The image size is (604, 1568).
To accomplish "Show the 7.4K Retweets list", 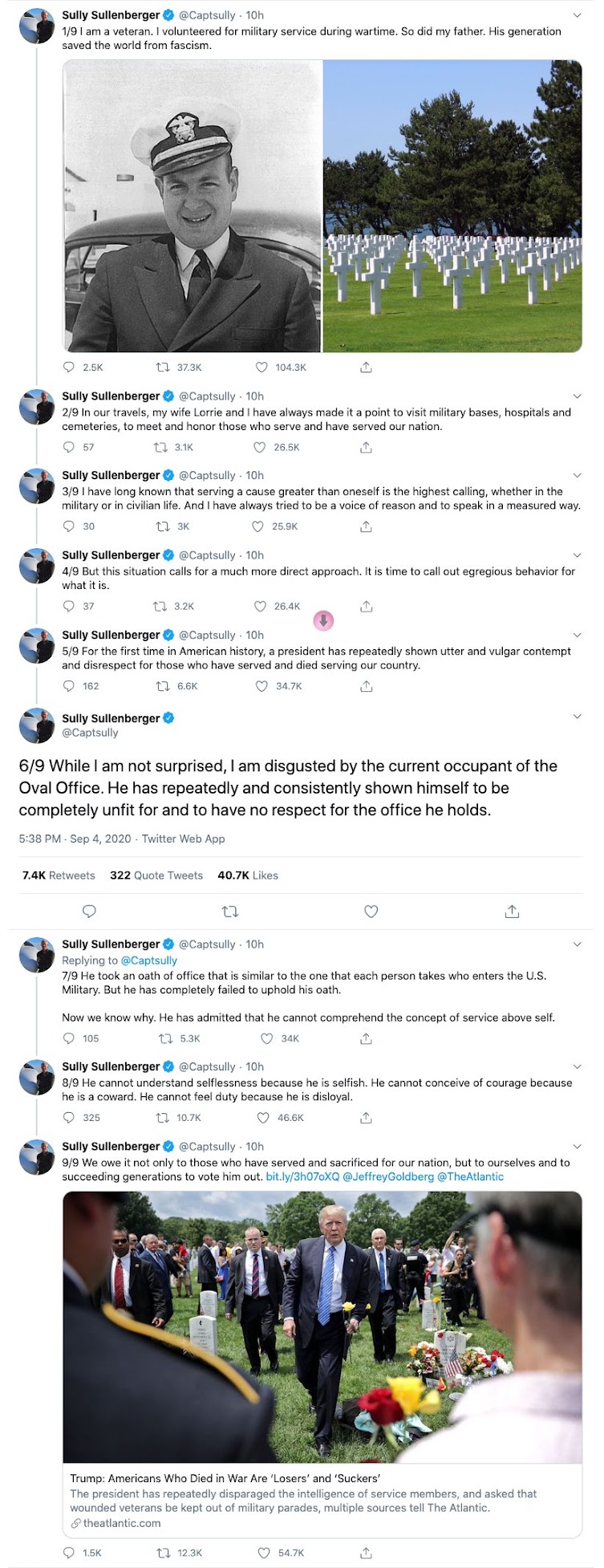I will click(x=59, y=875).
